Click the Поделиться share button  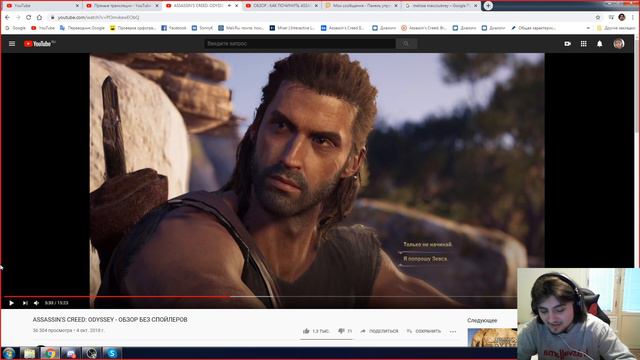[x=379, y=331]
